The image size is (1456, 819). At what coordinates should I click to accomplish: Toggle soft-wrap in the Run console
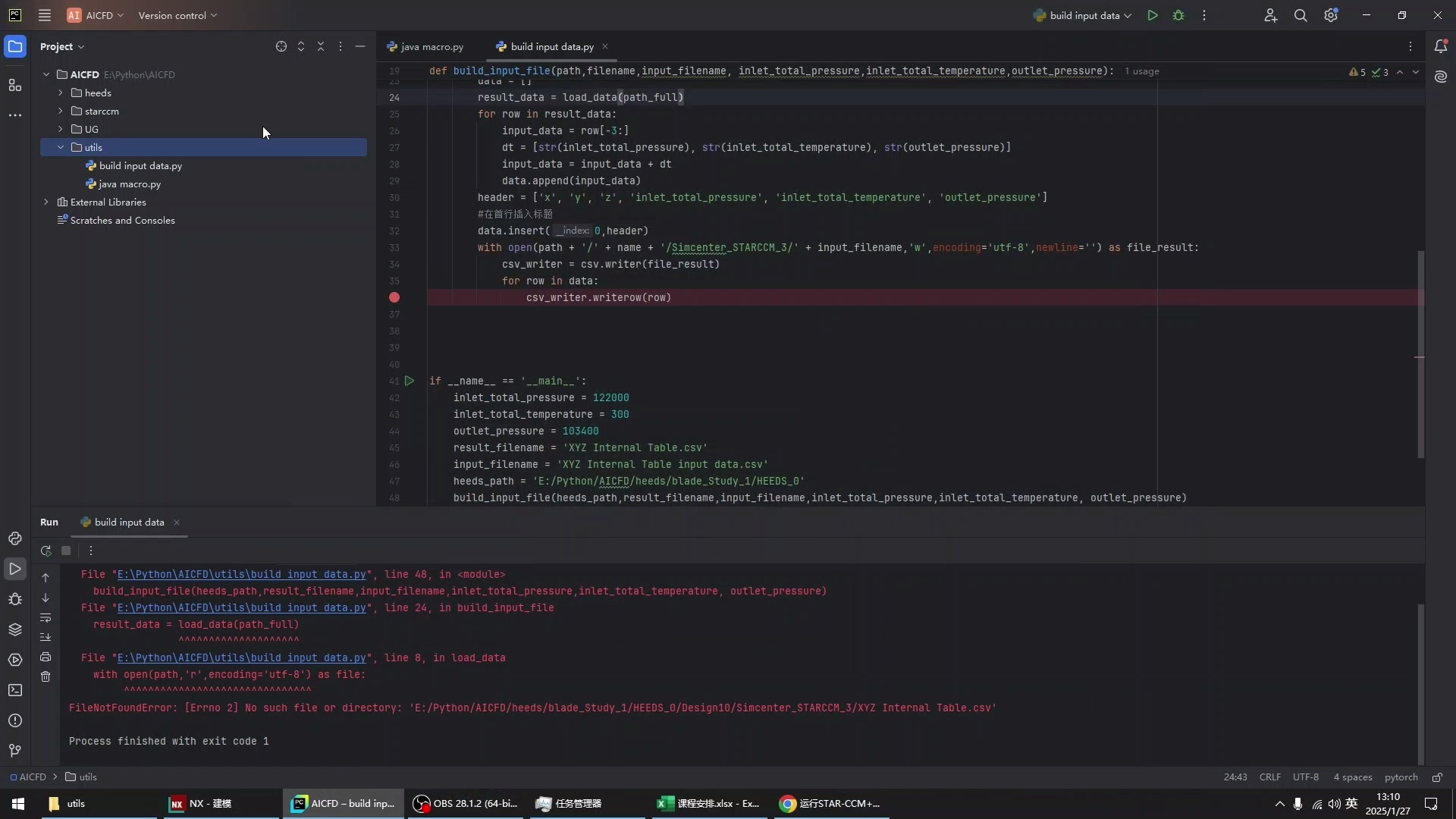tap(45, 617)
